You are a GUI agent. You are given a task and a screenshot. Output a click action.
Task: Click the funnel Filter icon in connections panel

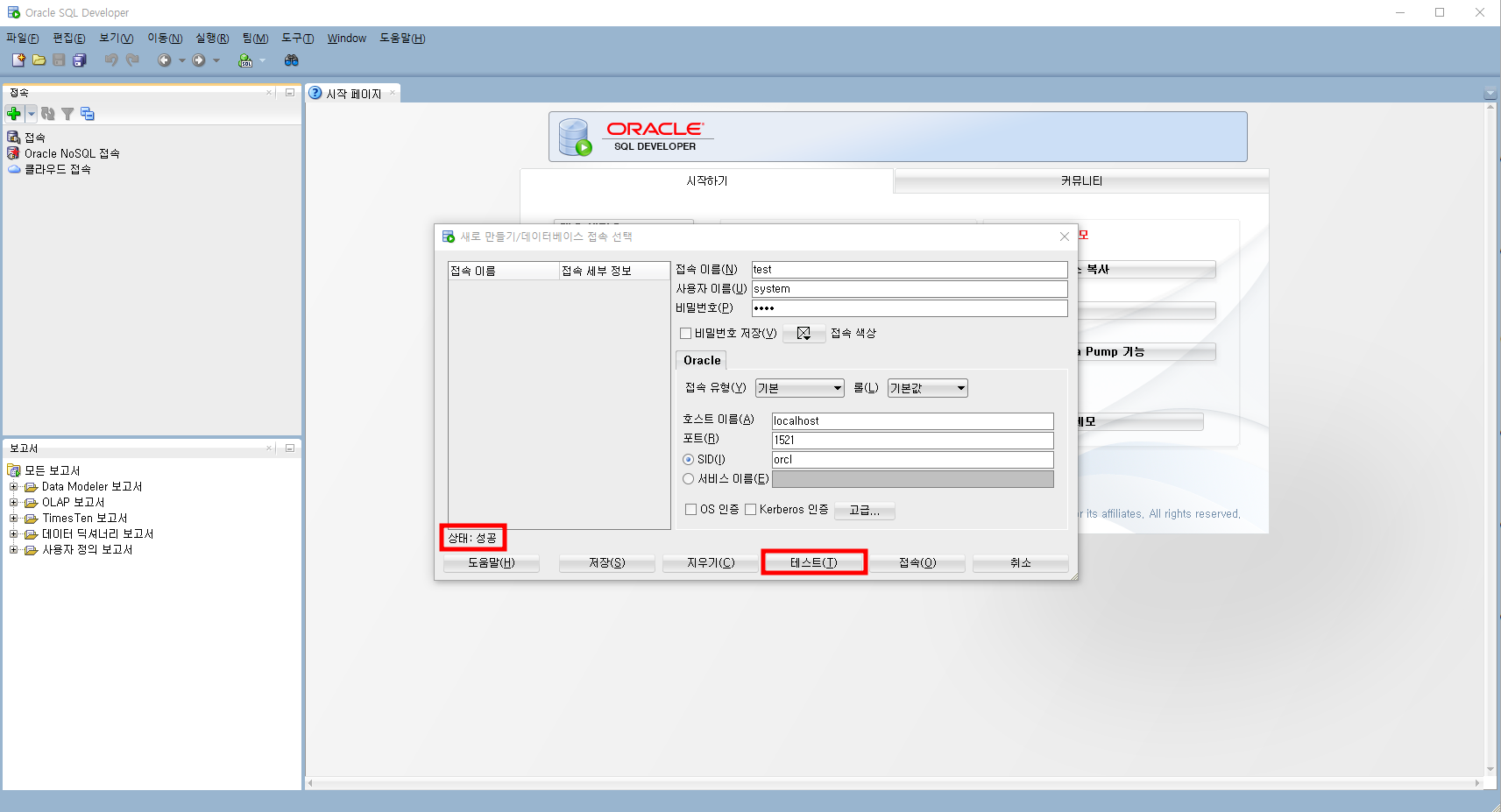click(x=67, y=114)
